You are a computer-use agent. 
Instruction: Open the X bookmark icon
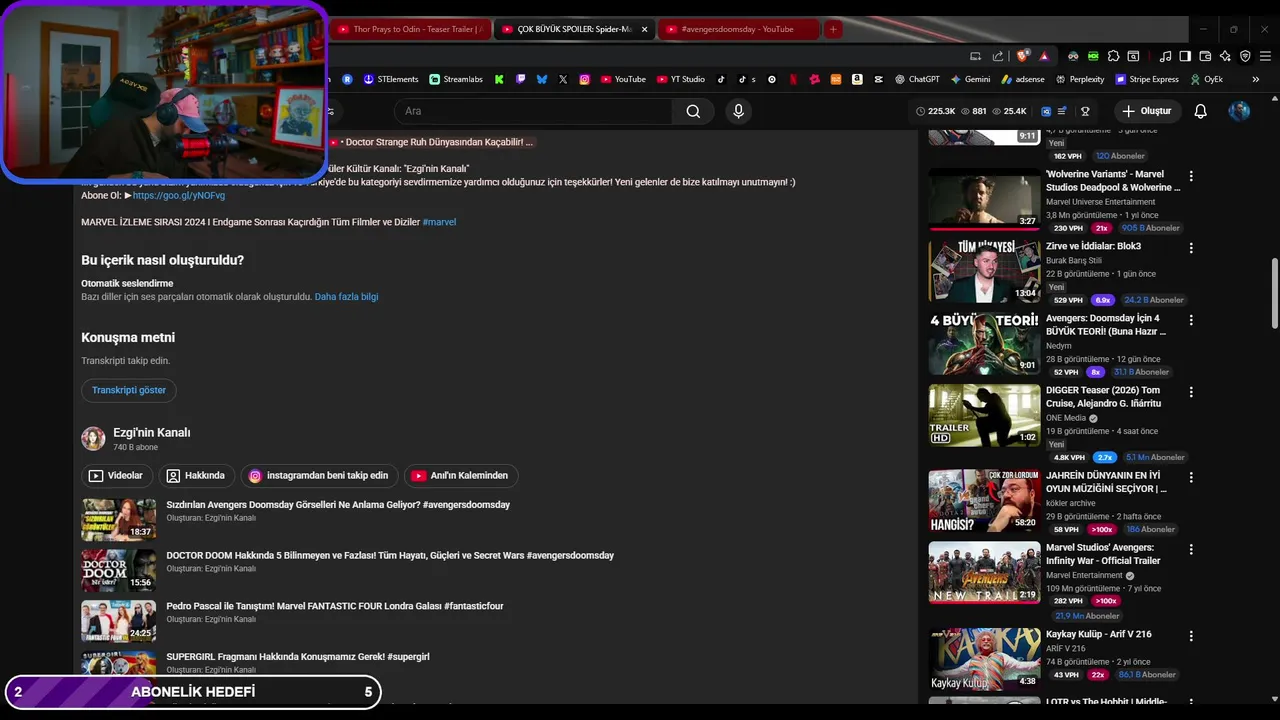[563, 79]
